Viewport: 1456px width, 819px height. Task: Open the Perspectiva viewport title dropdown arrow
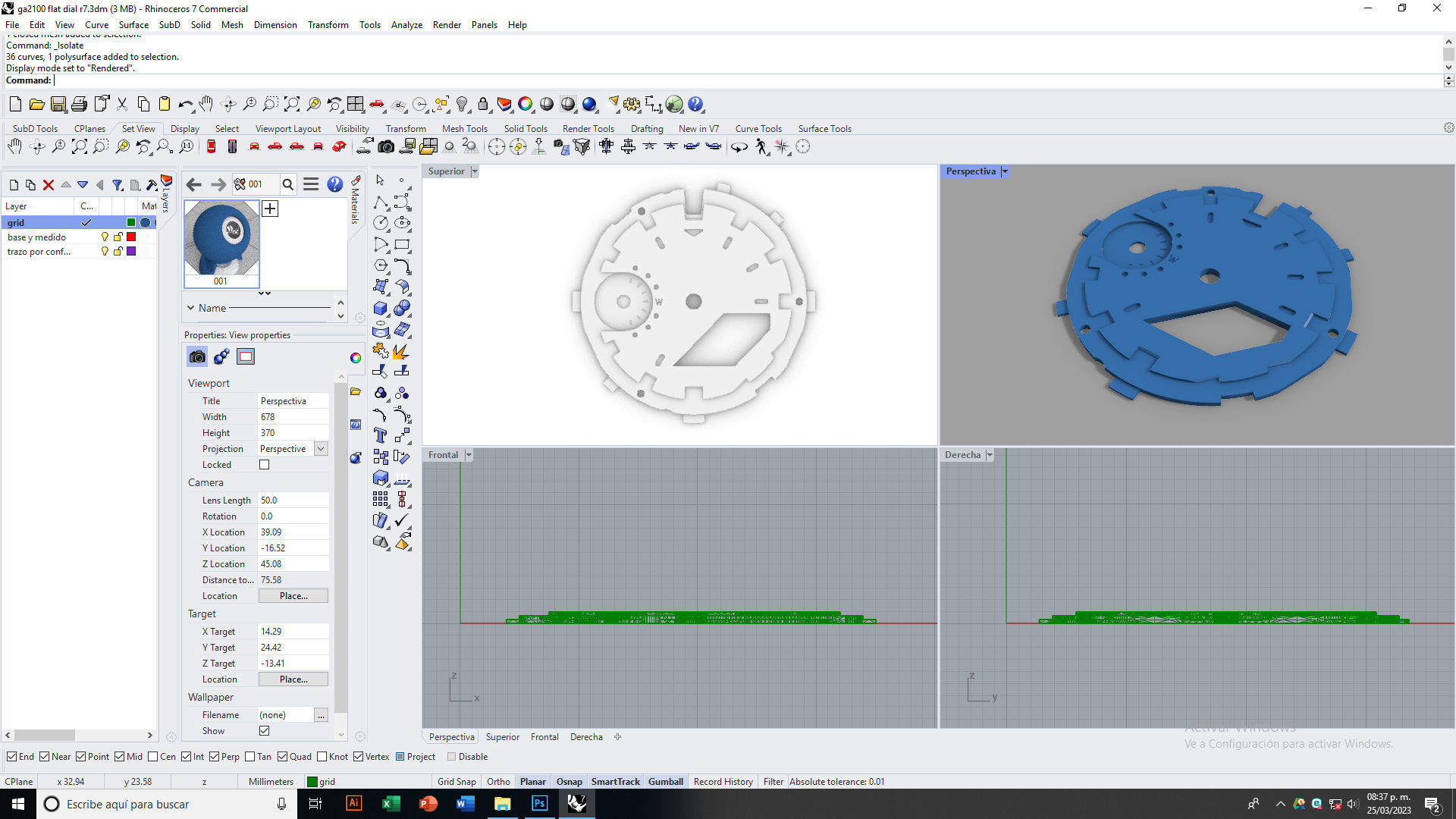pos(1005,171)
